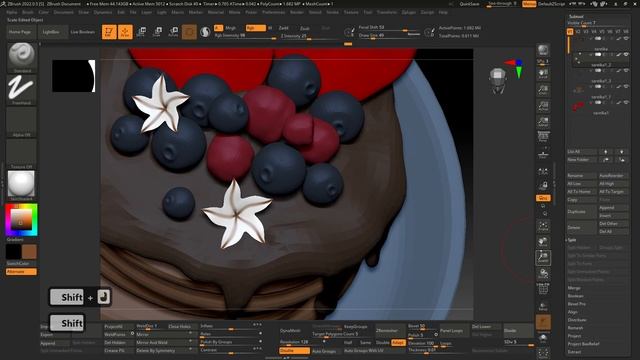The height and width of the screenshot is (360, 640).
Task: Expand the Remesh section
Action: pos(576,328)
